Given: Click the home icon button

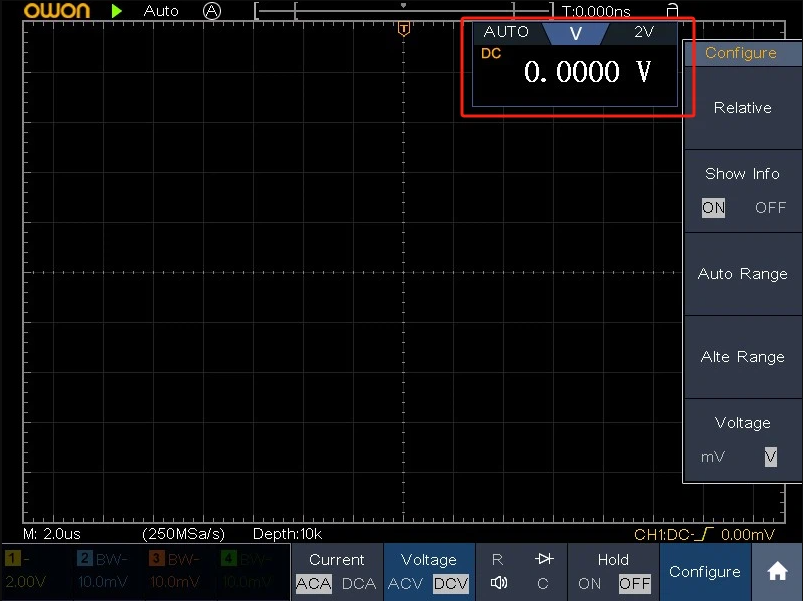Looking at the screenshot, I should [x=777, y=572].
